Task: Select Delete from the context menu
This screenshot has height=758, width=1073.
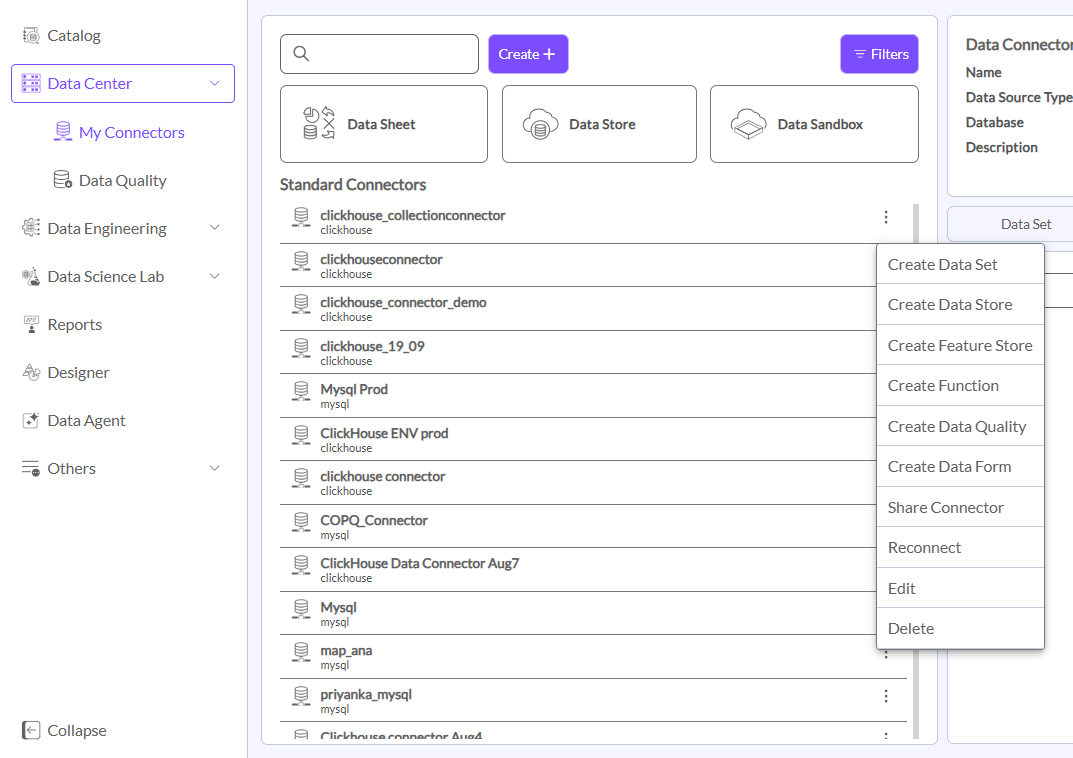Action: (911, 629)
